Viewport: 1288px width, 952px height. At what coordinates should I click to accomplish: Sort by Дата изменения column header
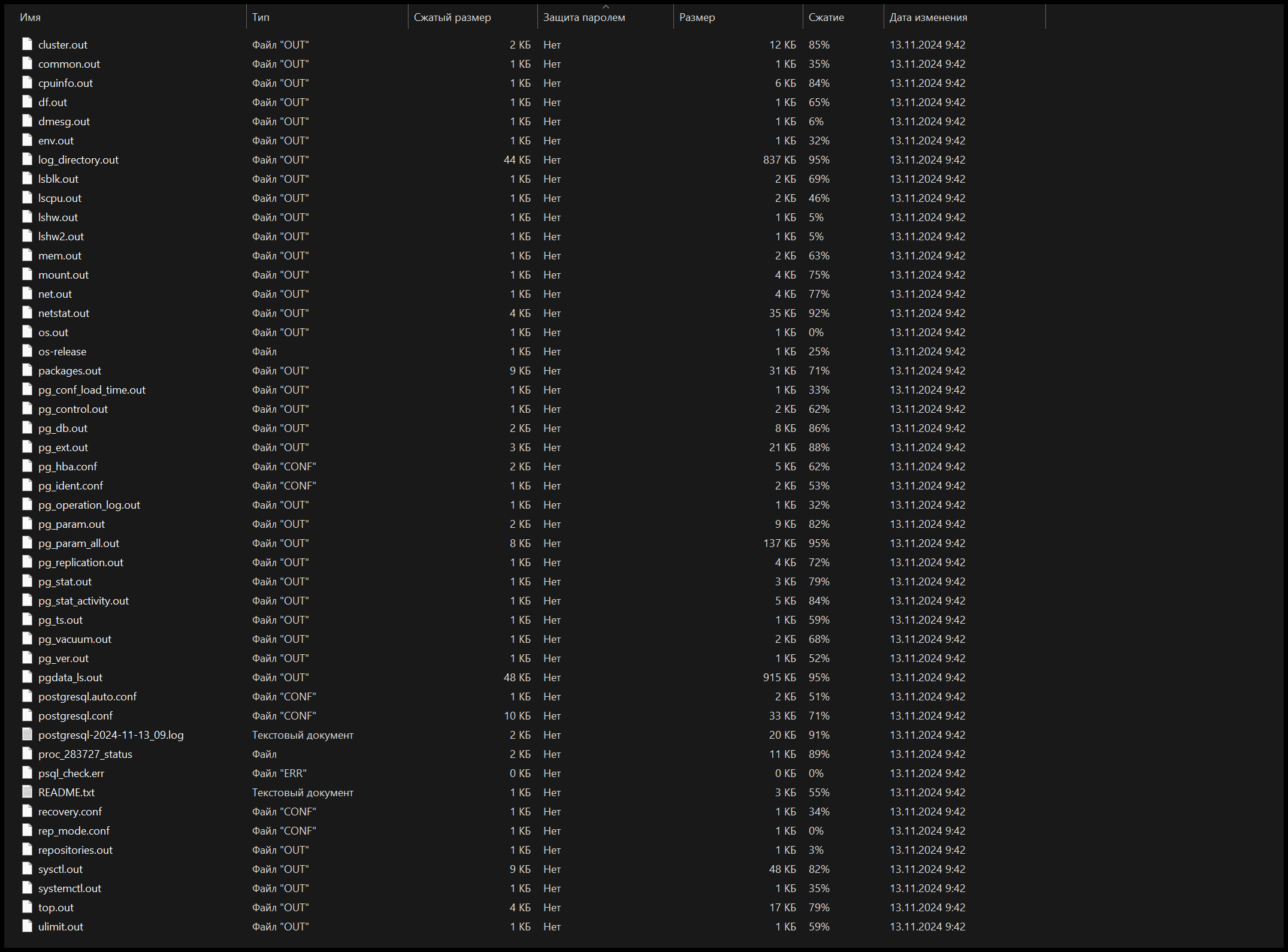(x=928, y=17)
